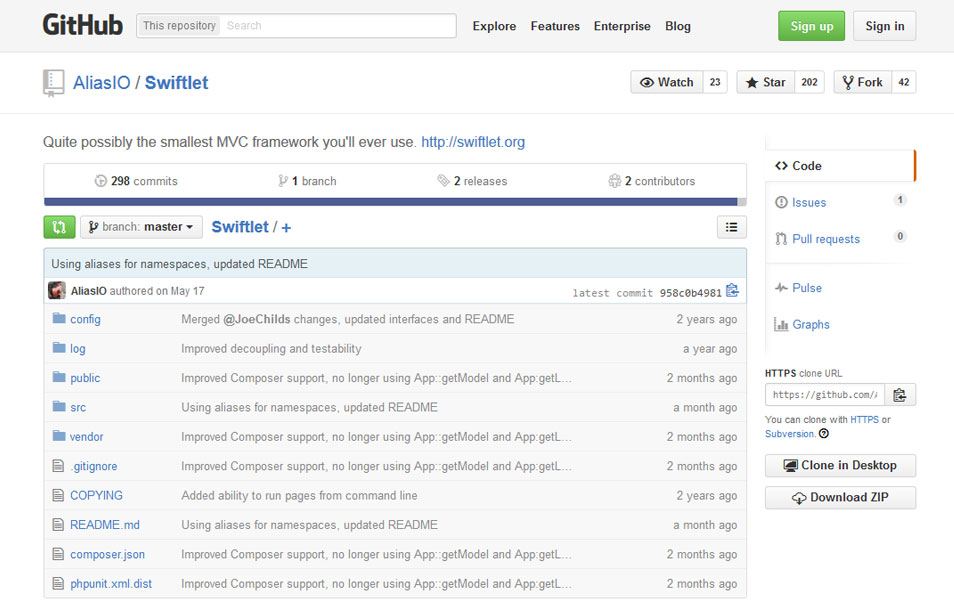Viewport: 954px width, 600px height.
Task: Open the watchers count 23
Action: click(715, 82)
